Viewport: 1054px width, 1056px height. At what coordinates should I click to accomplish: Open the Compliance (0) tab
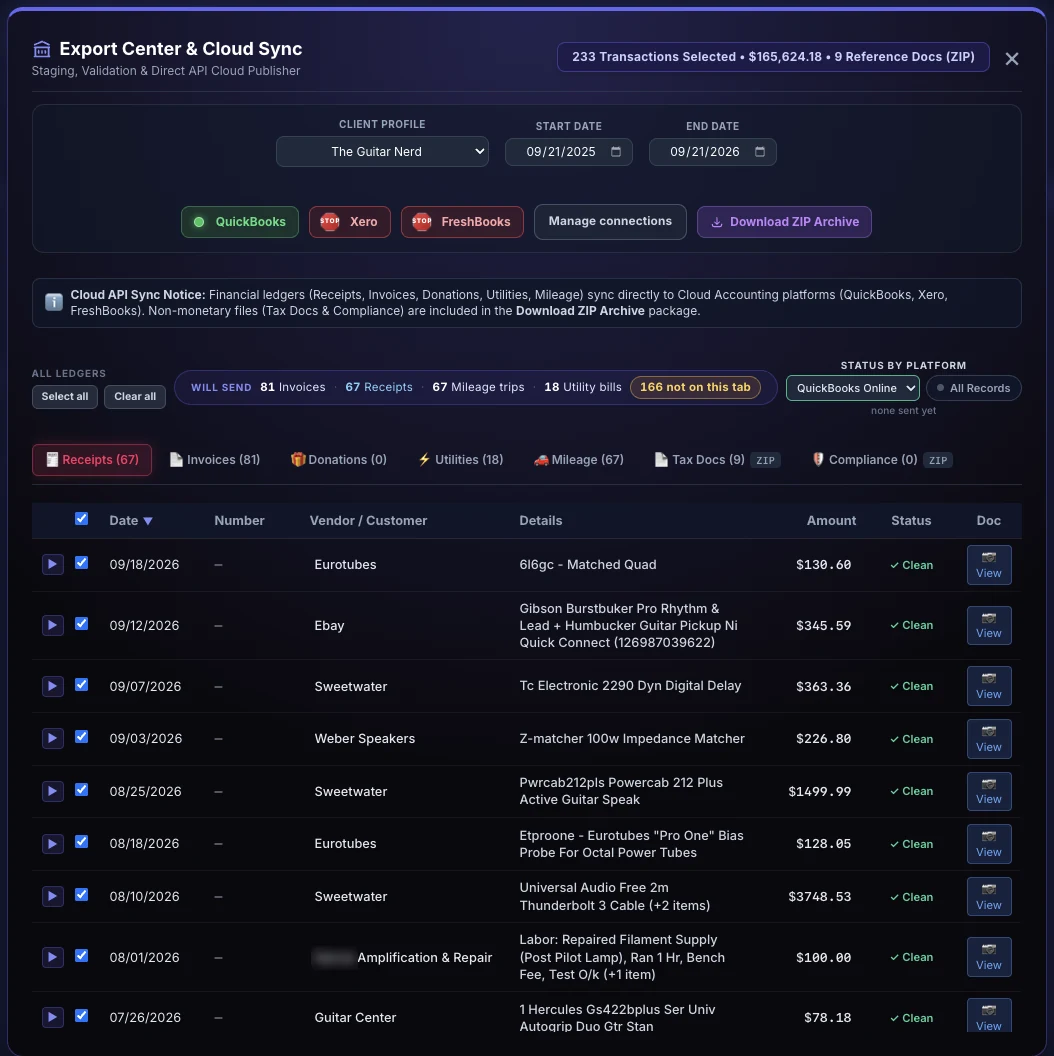[x=882, y=460]
